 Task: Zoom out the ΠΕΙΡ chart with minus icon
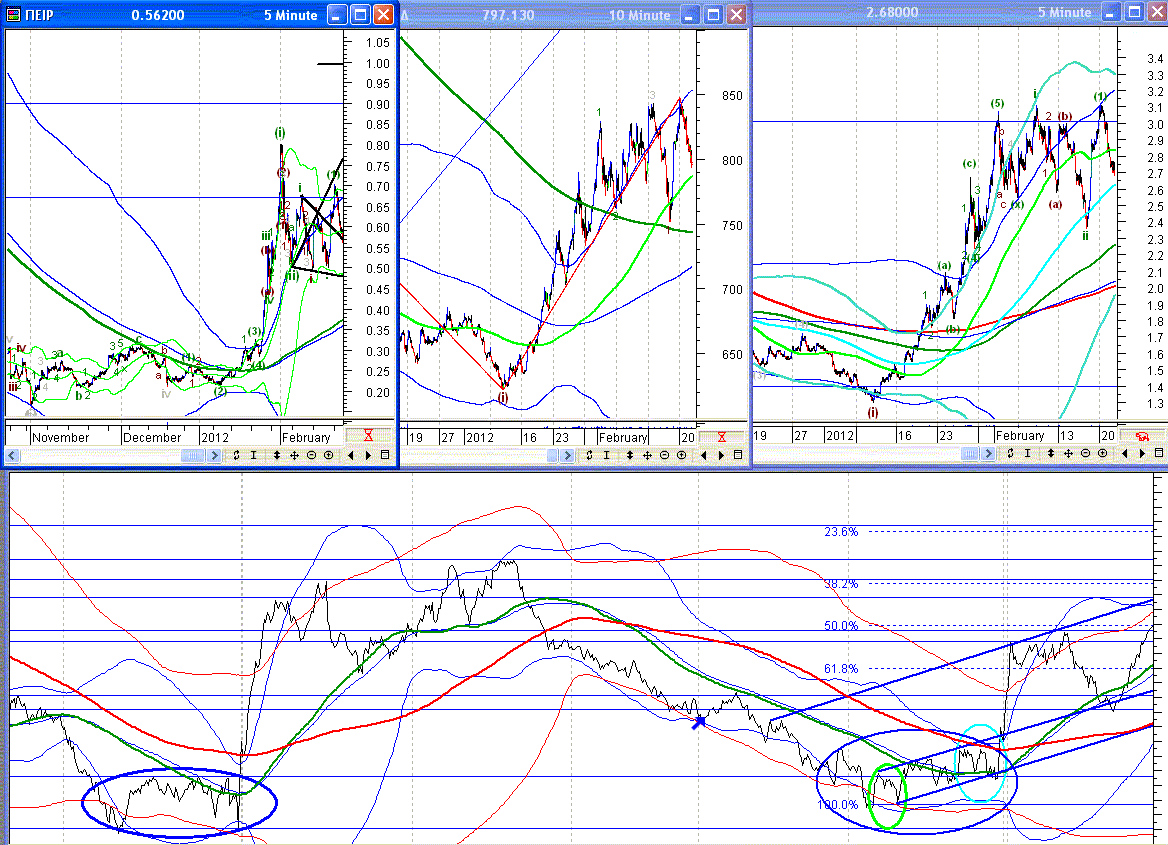pyautogui.click(x=311, y=455)
